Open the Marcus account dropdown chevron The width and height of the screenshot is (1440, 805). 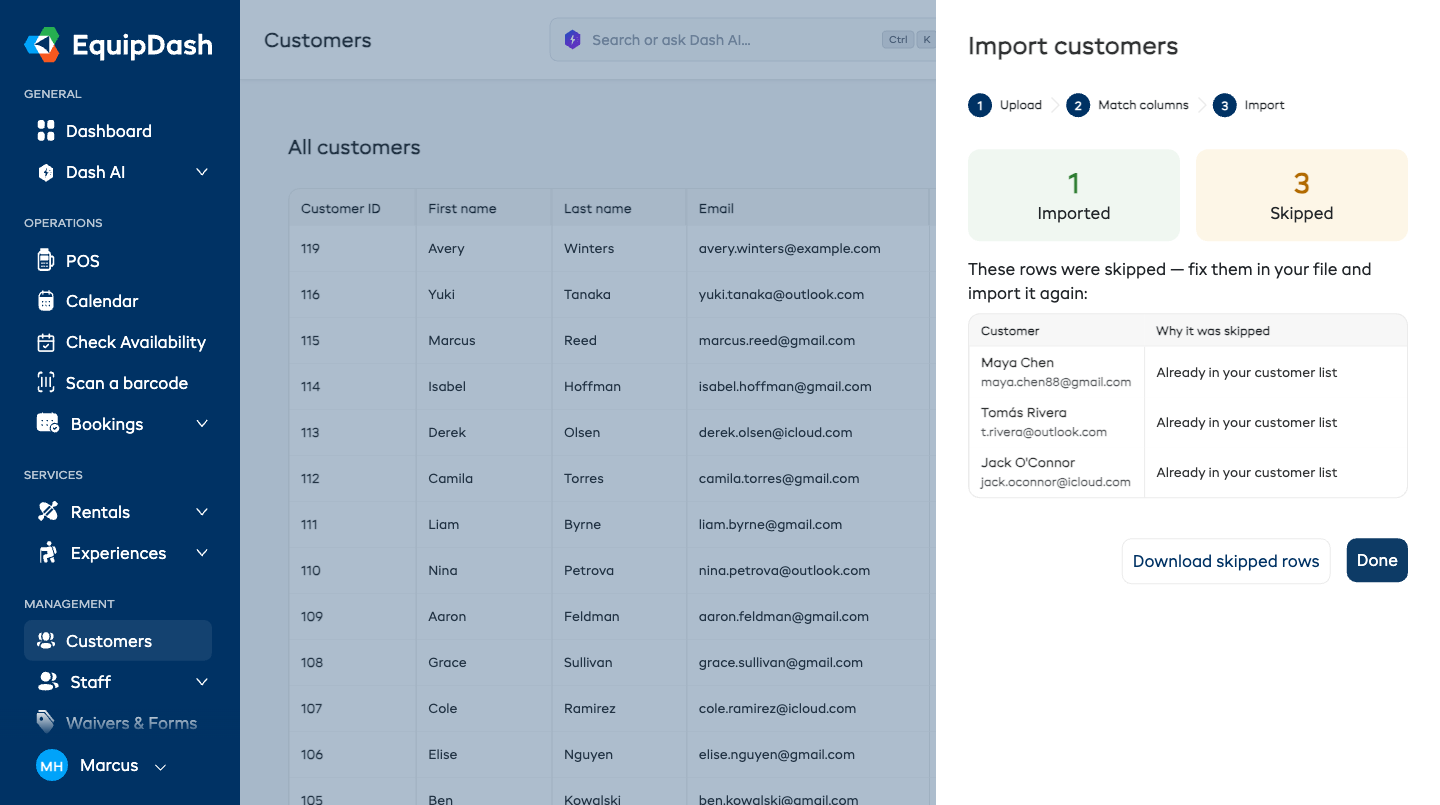pos(160,767)
